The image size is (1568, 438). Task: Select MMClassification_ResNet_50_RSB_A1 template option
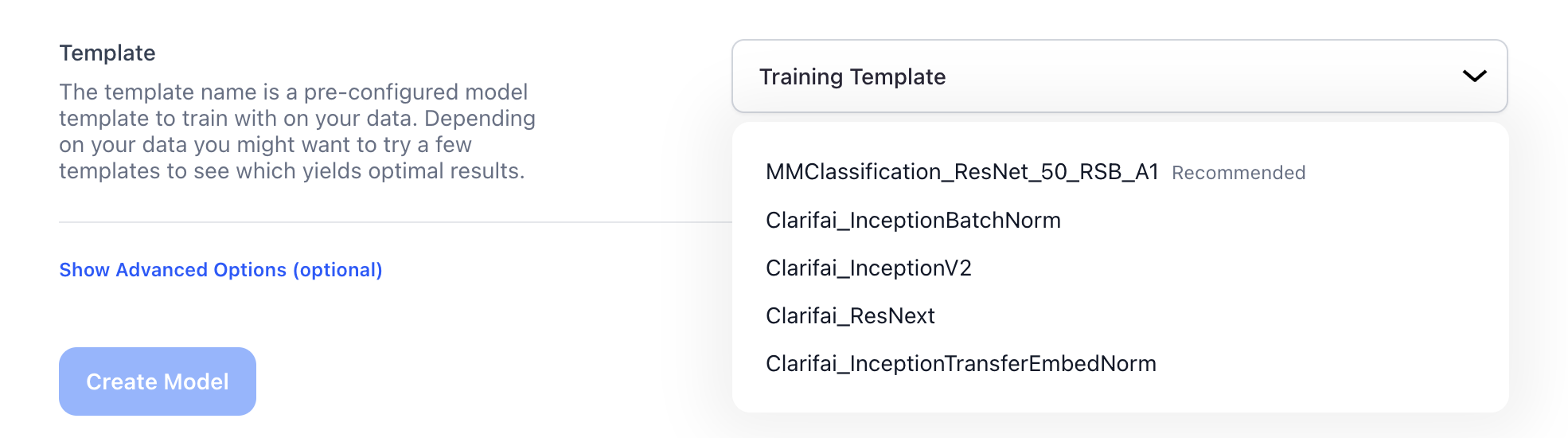point(961,172)
